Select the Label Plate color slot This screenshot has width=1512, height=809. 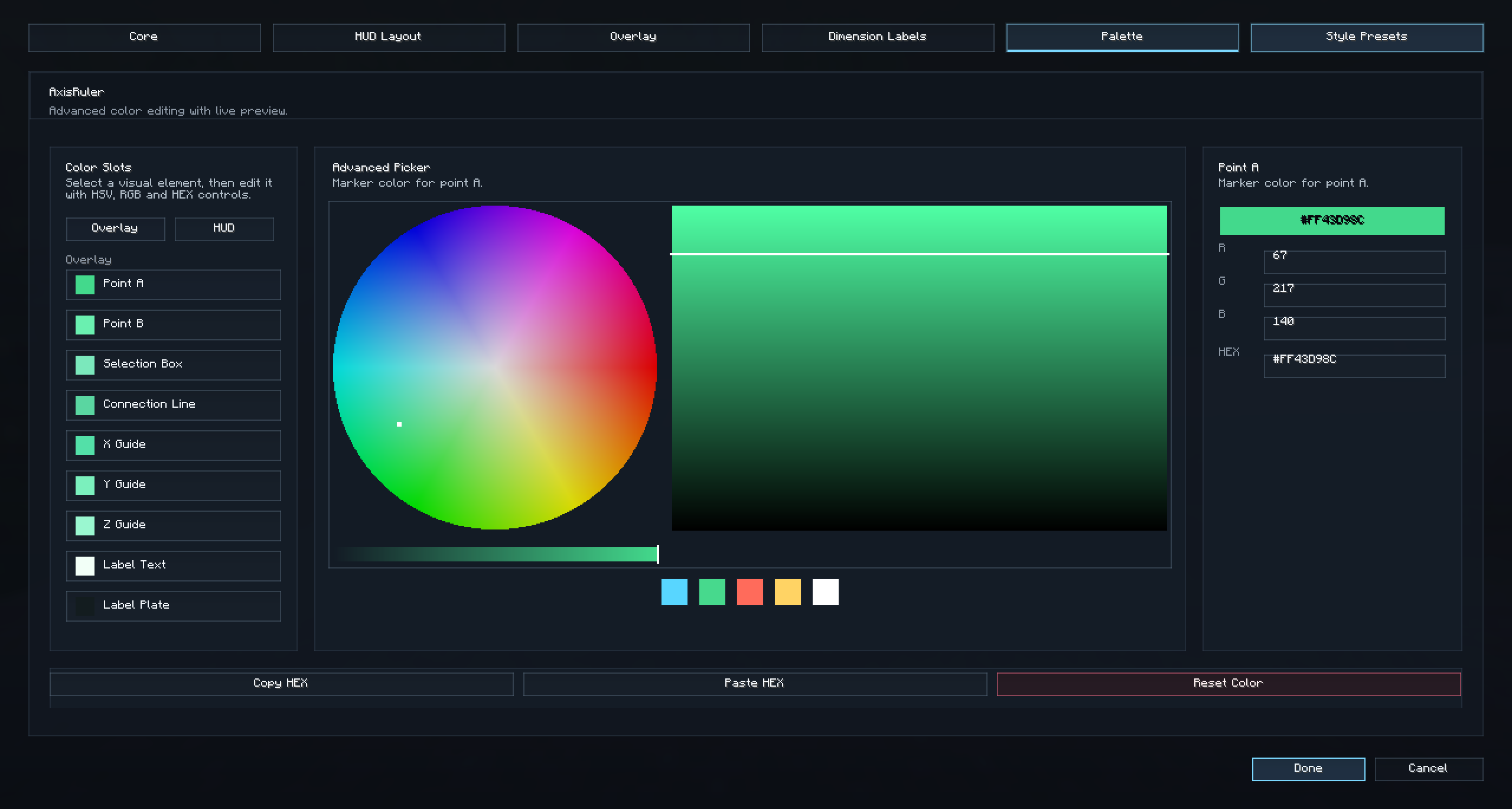(173, 606)
